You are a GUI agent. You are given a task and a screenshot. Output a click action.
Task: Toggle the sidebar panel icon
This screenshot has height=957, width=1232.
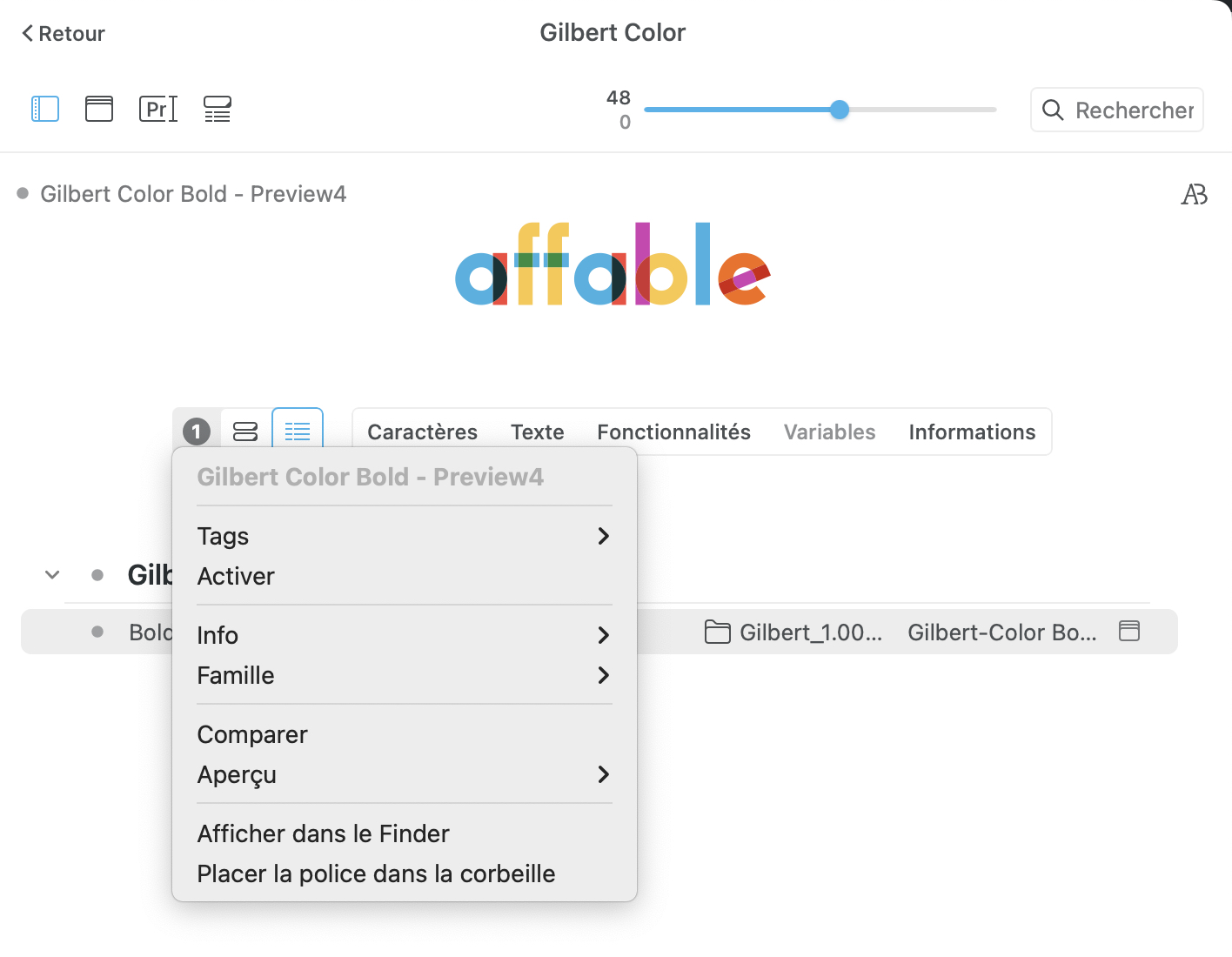click(45, 109)
